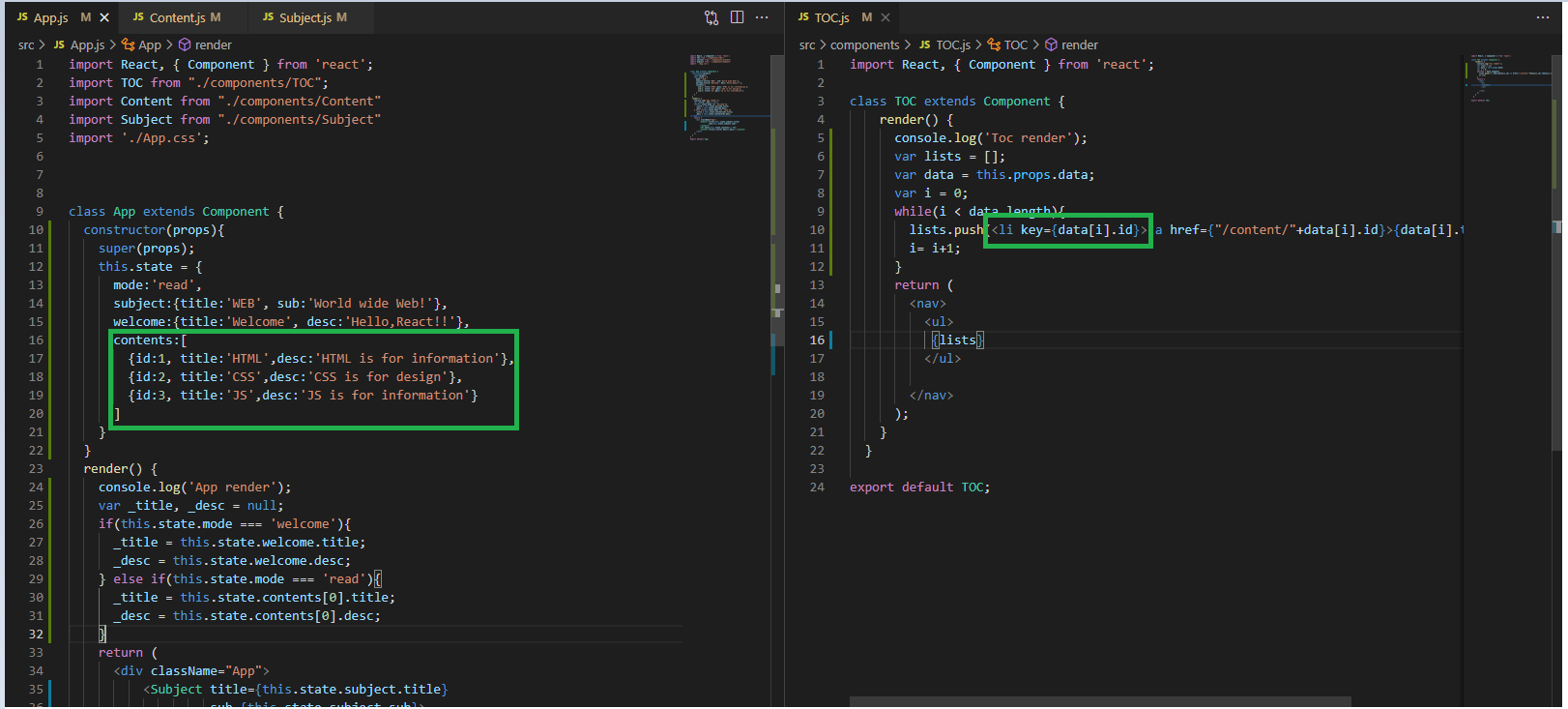Click the "i= i+1;" line
The height and width of the screenshot is (709, 1568).
935,249
